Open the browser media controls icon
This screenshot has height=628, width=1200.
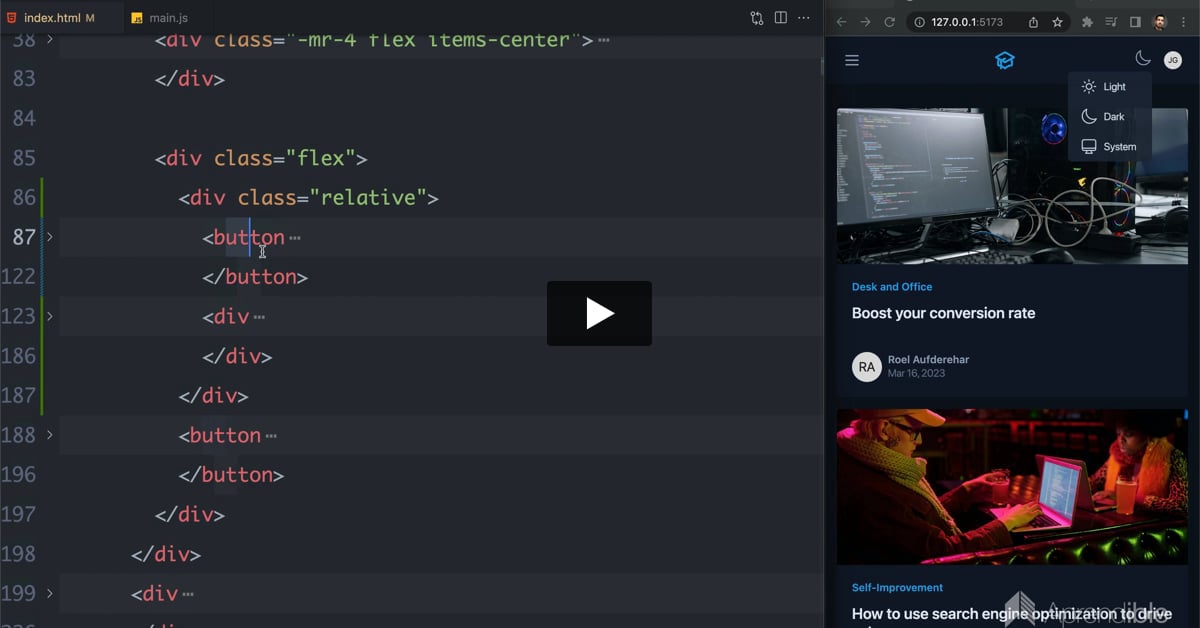(1112, 22)
